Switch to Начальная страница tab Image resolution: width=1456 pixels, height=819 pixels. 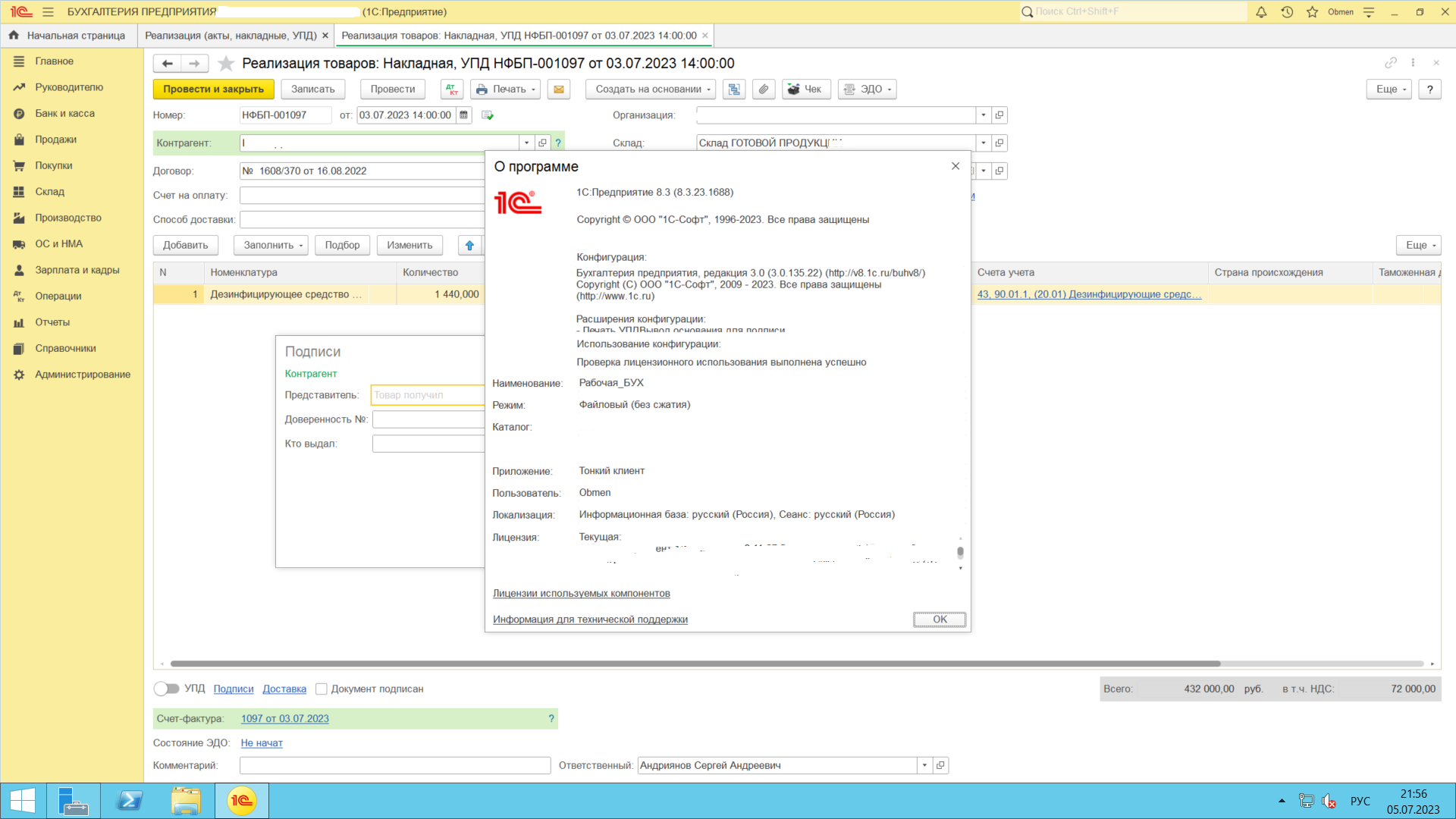click(x=68, y=36)
